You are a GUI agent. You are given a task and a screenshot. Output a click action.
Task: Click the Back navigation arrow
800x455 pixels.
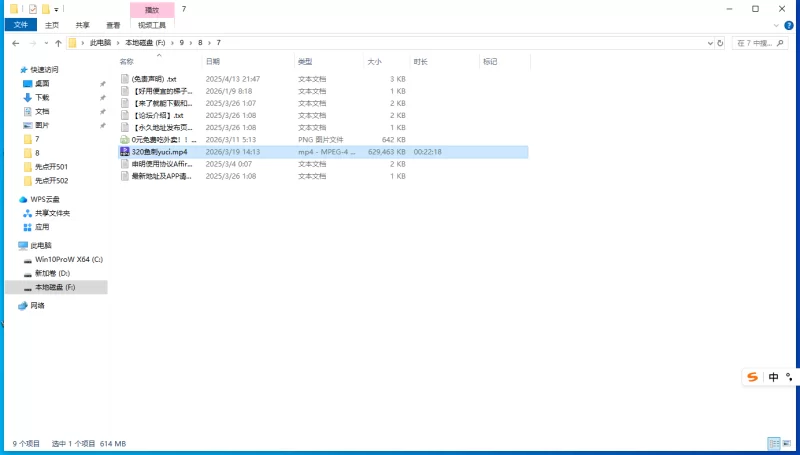click(x=15, y=43)
